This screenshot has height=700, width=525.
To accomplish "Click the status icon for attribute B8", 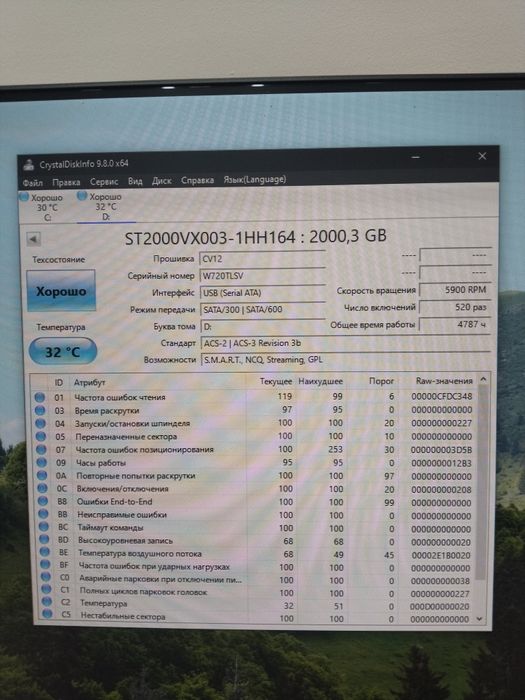I will [43, 501].
